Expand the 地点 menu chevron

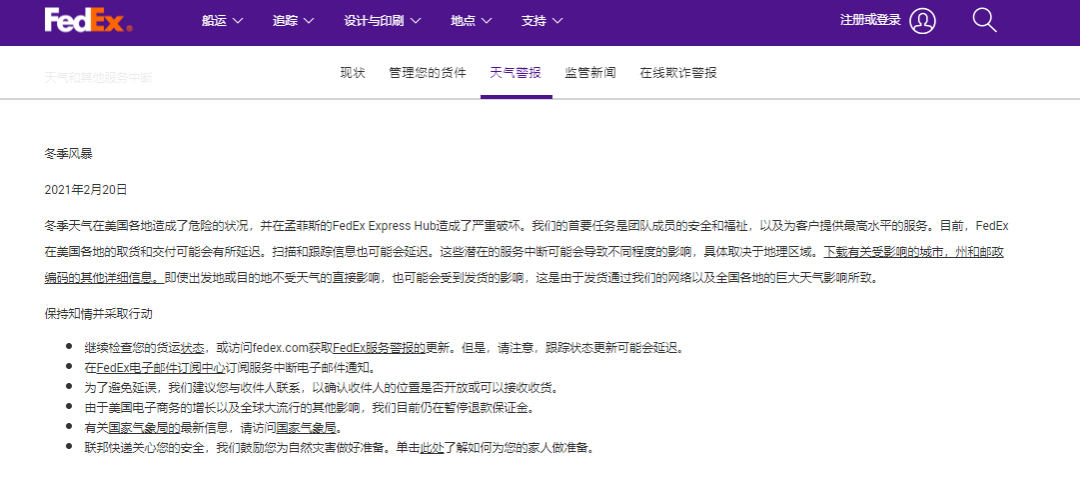pos(486,21)
